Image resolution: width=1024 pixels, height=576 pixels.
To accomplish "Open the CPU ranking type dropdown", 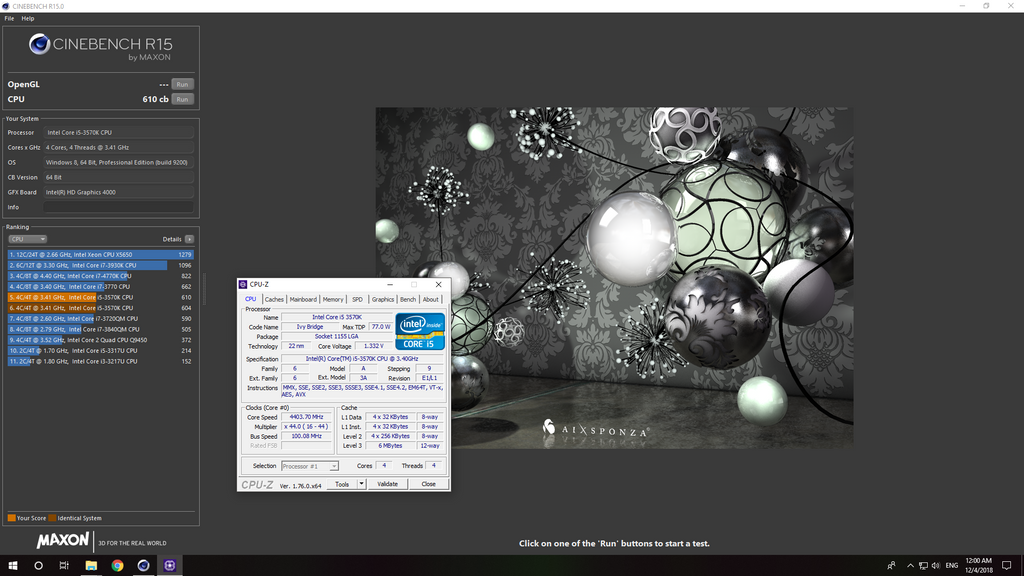I will click(x=27, y=239).
